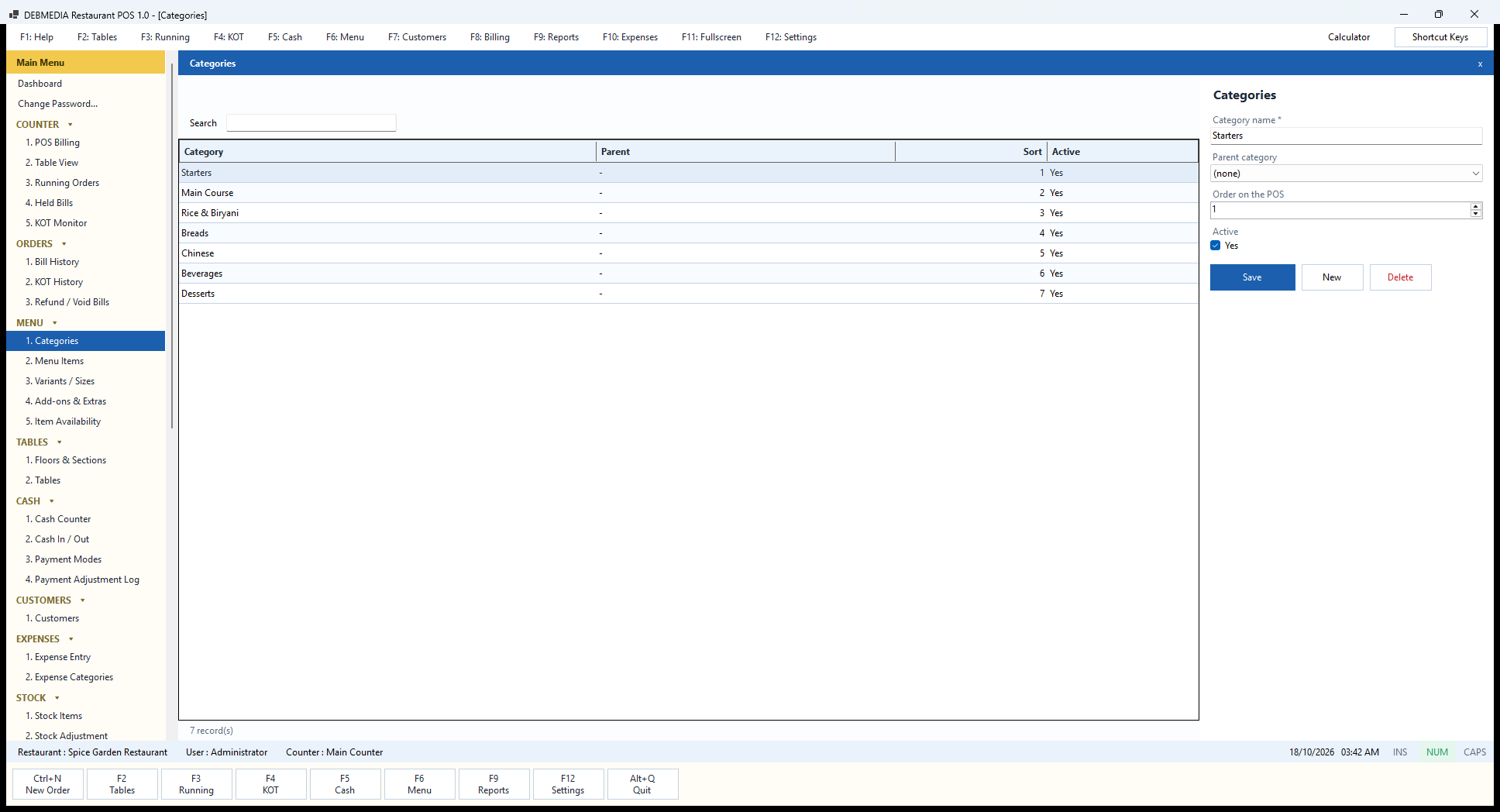Collapse the EXPENSES section arrow
Image resolution: width=1500 pixels, height=812 pixels.
click(71, 639)
